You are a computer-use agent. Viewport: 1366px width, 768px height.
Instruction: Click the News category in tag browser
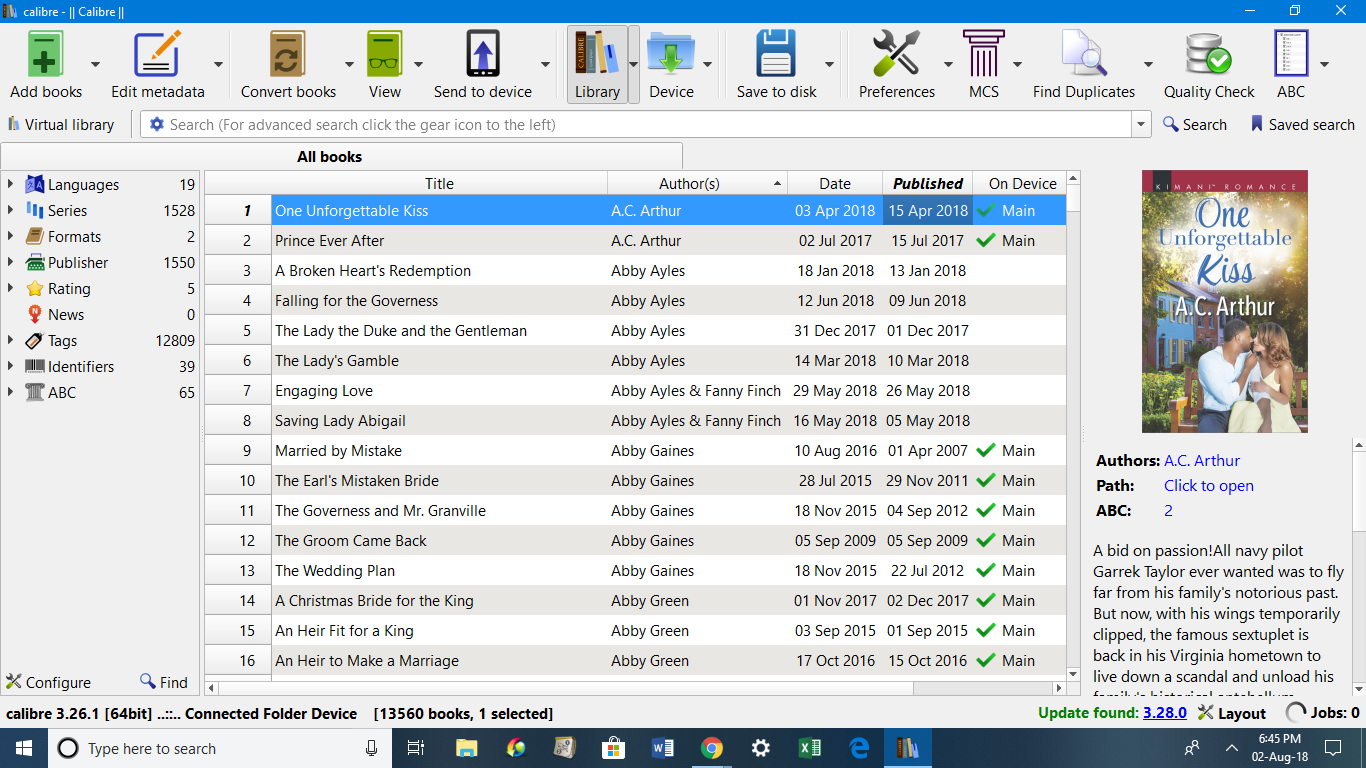100,314
